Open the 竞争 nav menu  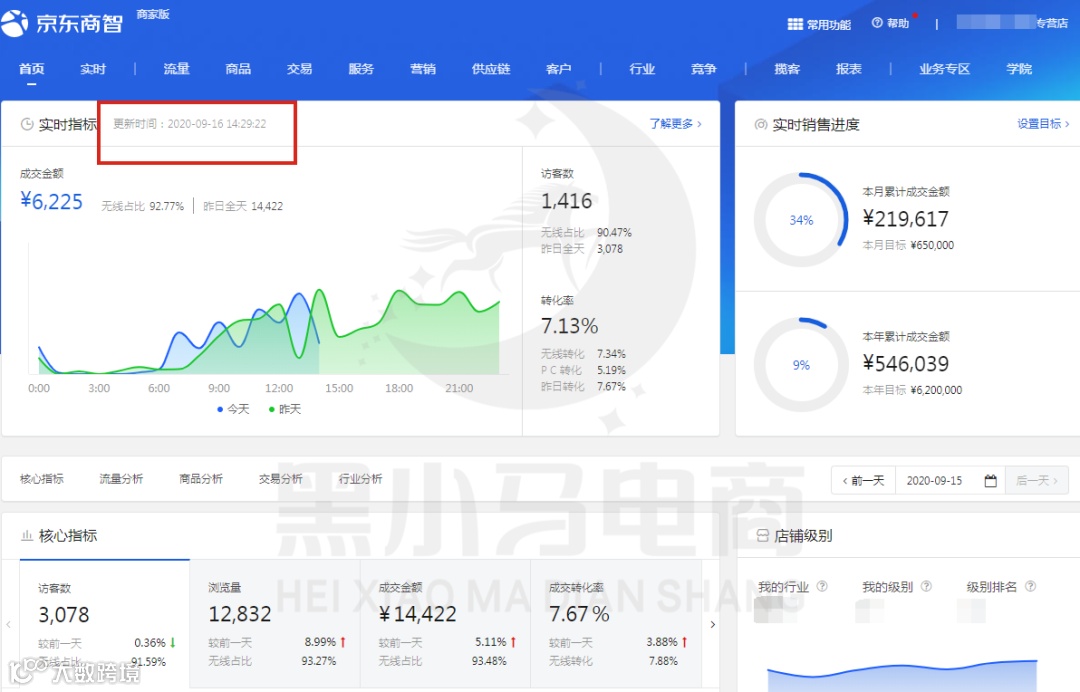(x=704, y=69)
